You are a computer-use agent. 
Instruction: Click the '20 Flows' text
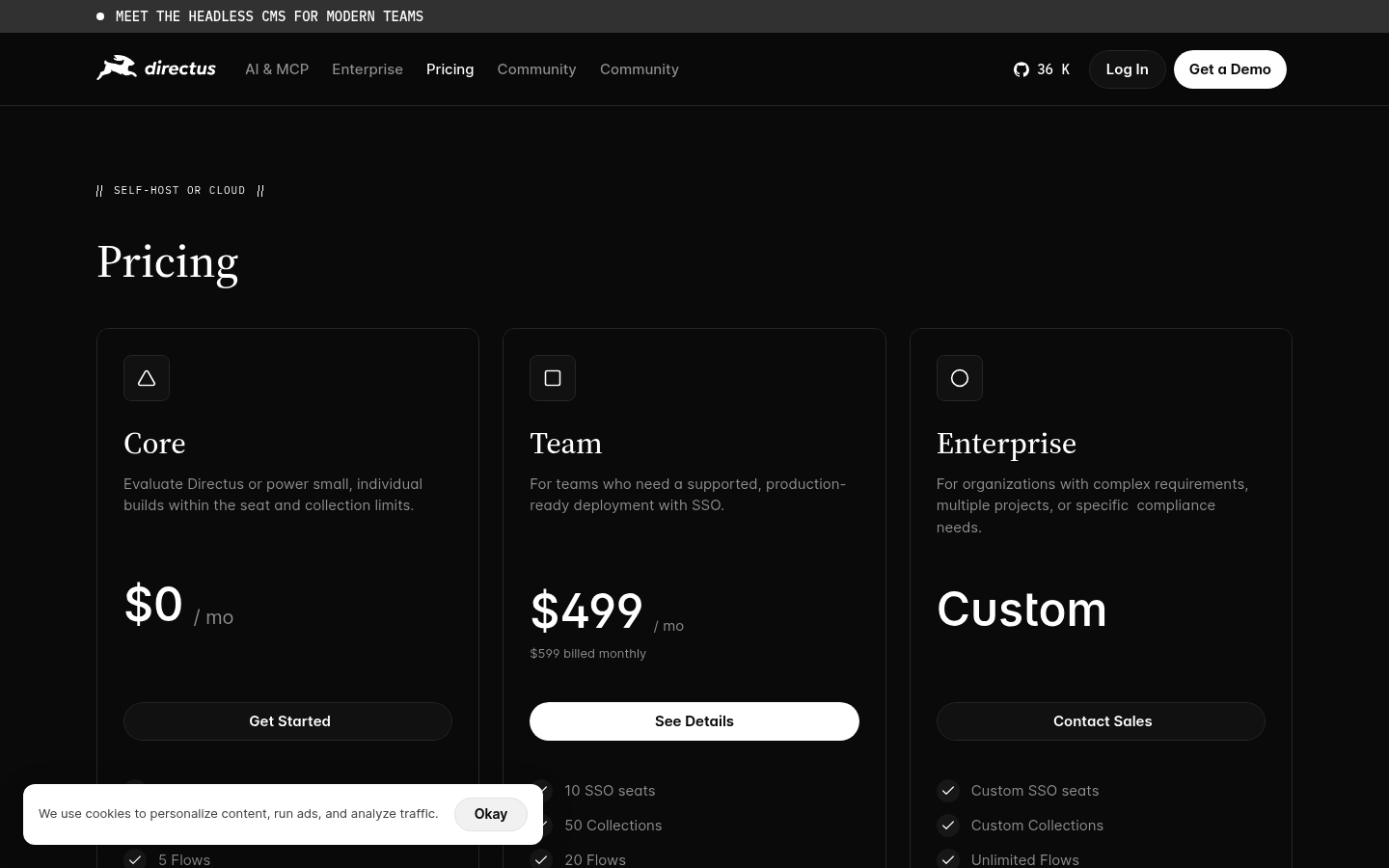[595, 859]
